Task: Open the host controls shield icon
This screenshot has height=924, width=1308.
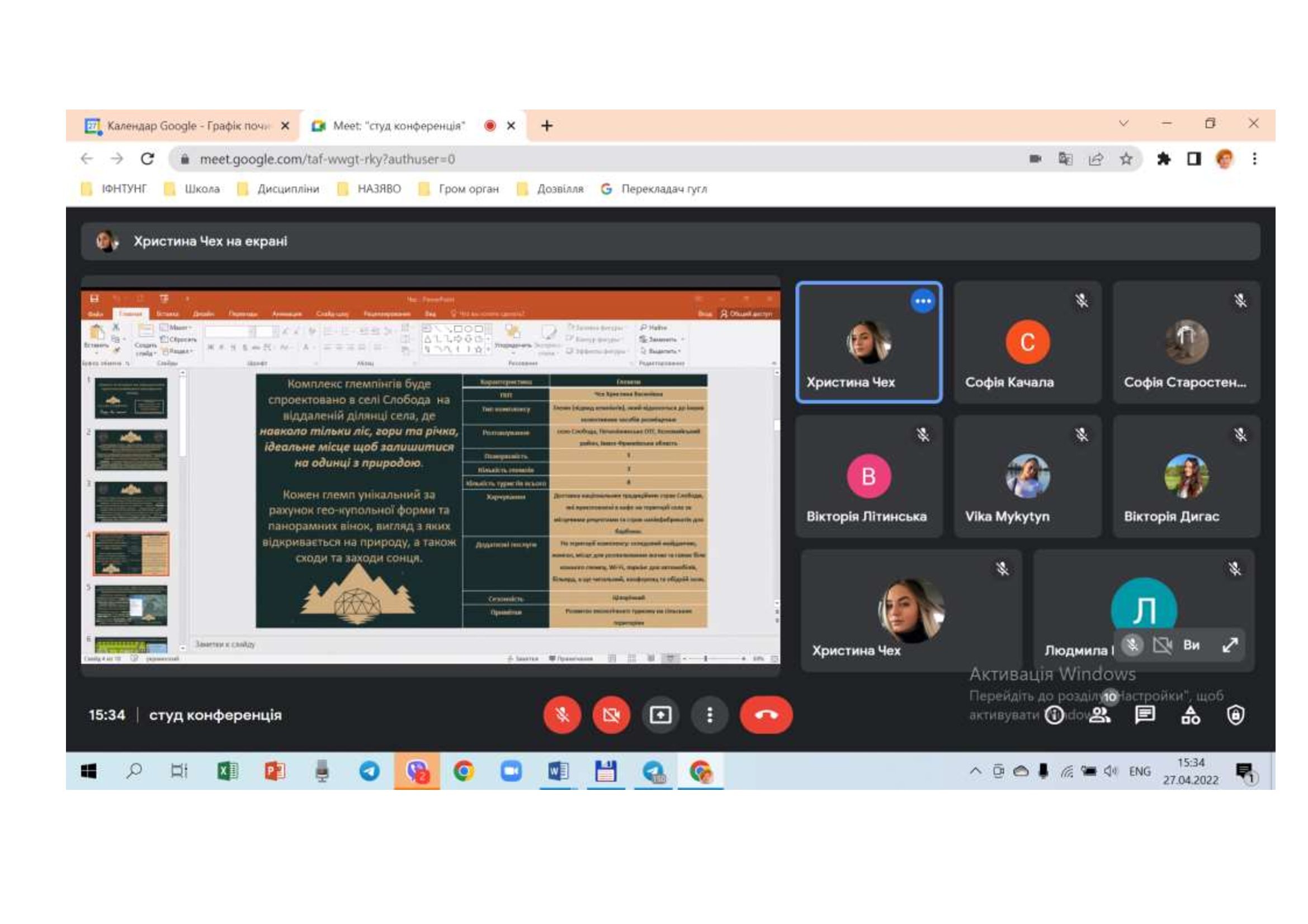Action: (x=1235, y=714)
